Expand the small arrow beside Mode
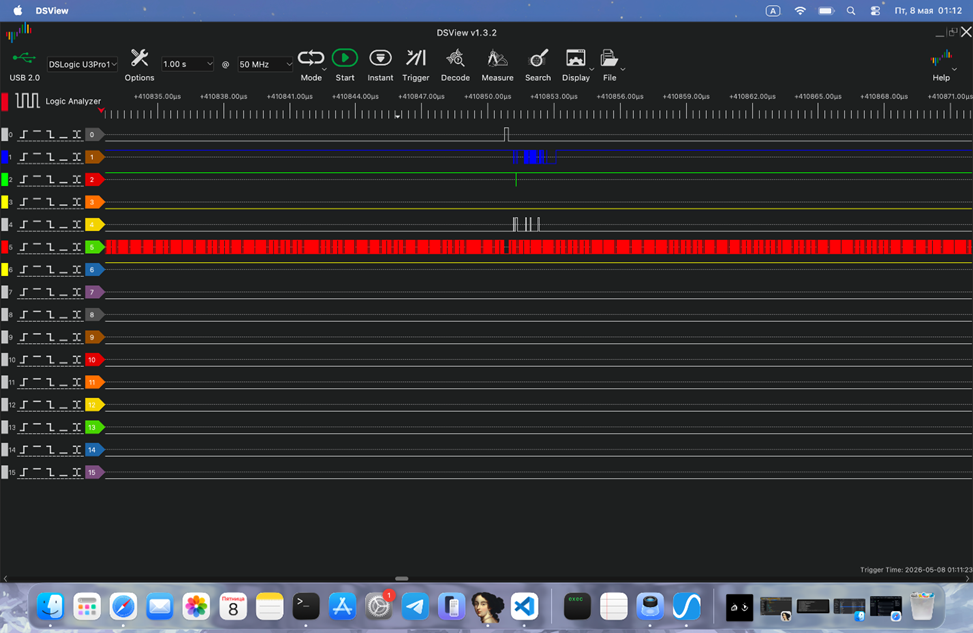Viewport: 973px width, 633px height. pyautogui.click(x=325, y=70)
